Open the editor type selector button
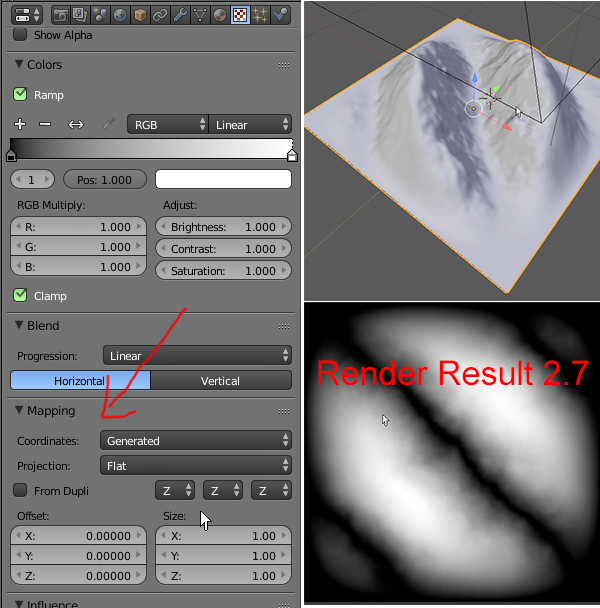The height and width of the screenshot is (608, 600). coord(27,15)
